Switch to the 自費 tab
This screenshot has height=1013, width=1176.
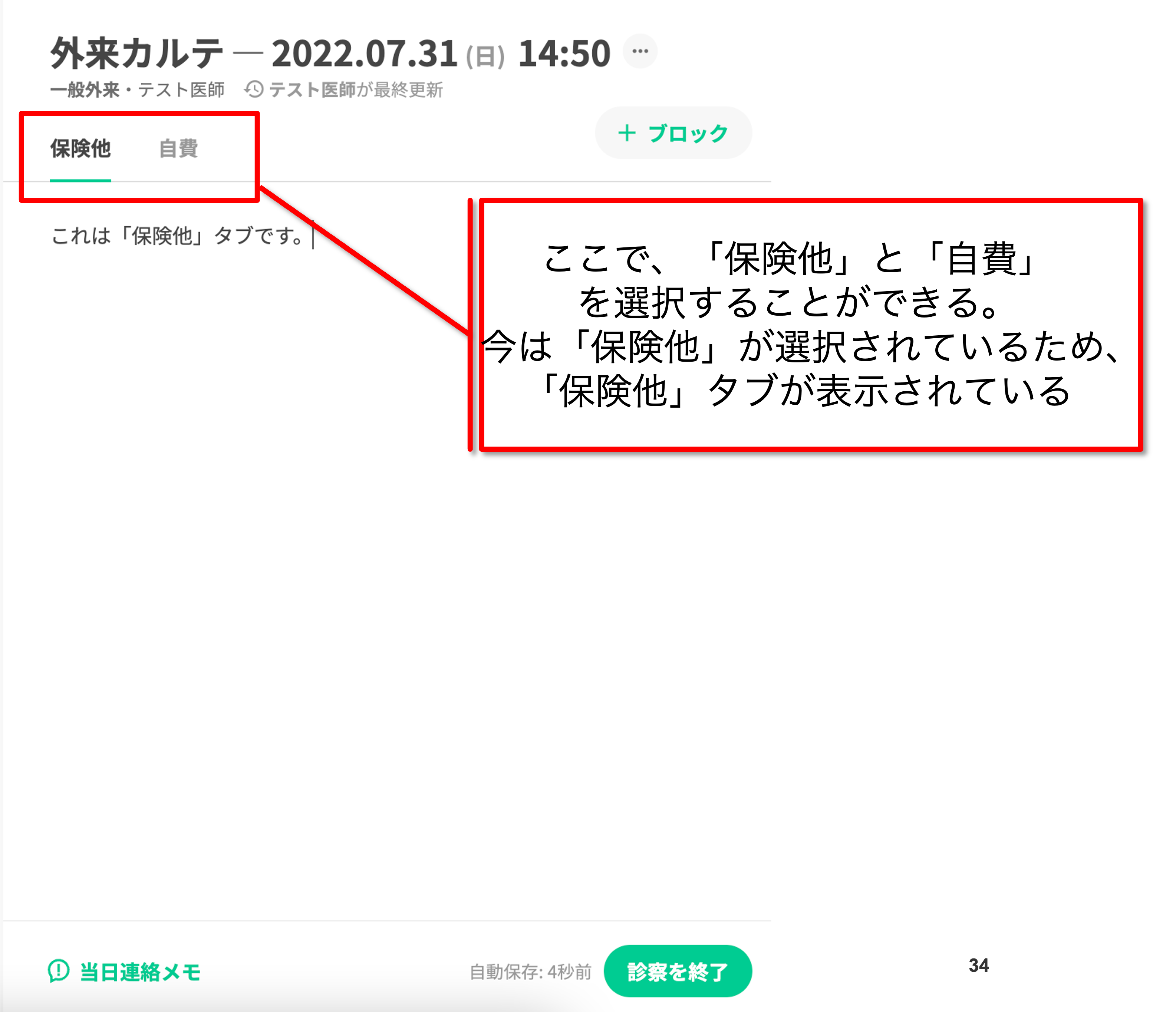pyautogui.click(x=178, y=149)
